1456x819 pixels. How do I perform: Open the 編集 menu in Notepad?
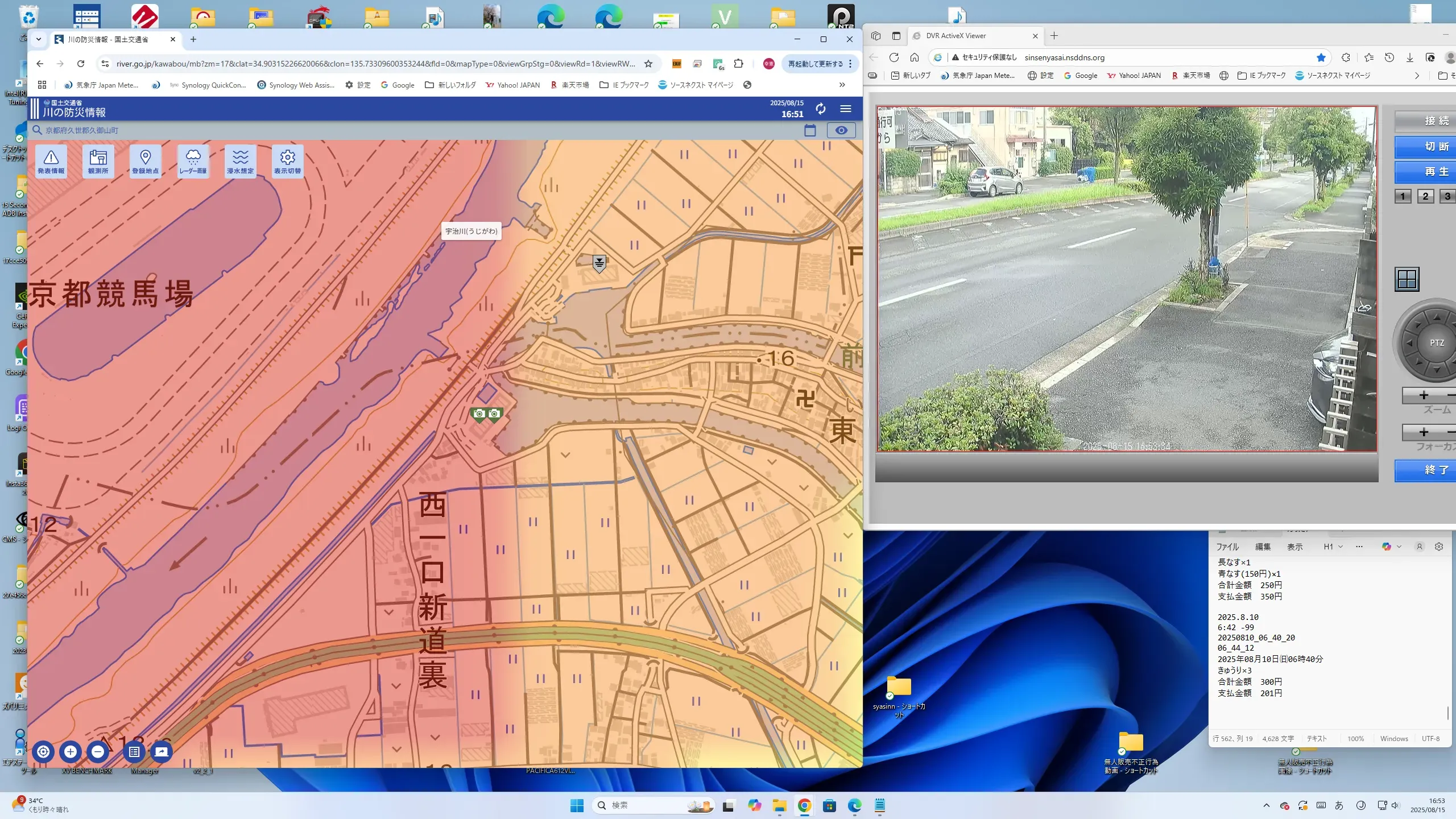1263,547
